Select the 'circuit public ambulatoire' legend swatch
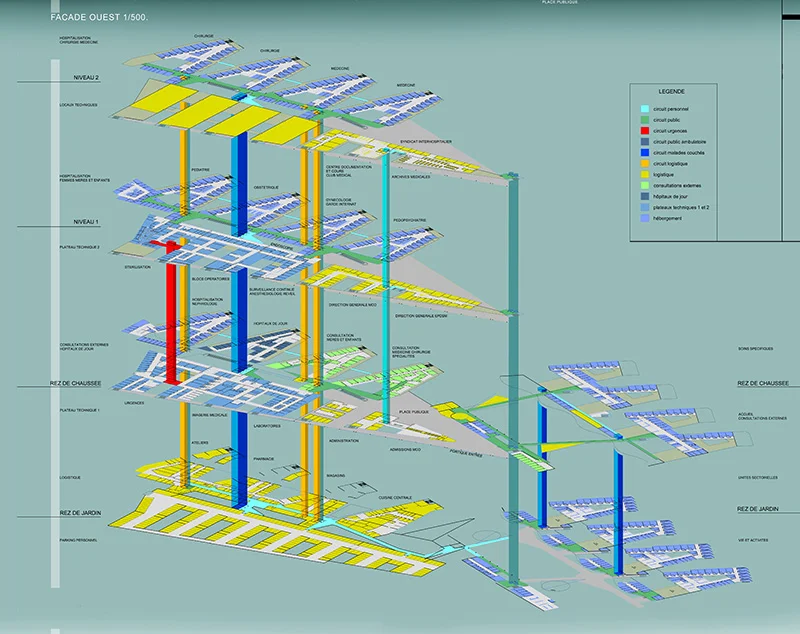 click(x=645, y=142)
